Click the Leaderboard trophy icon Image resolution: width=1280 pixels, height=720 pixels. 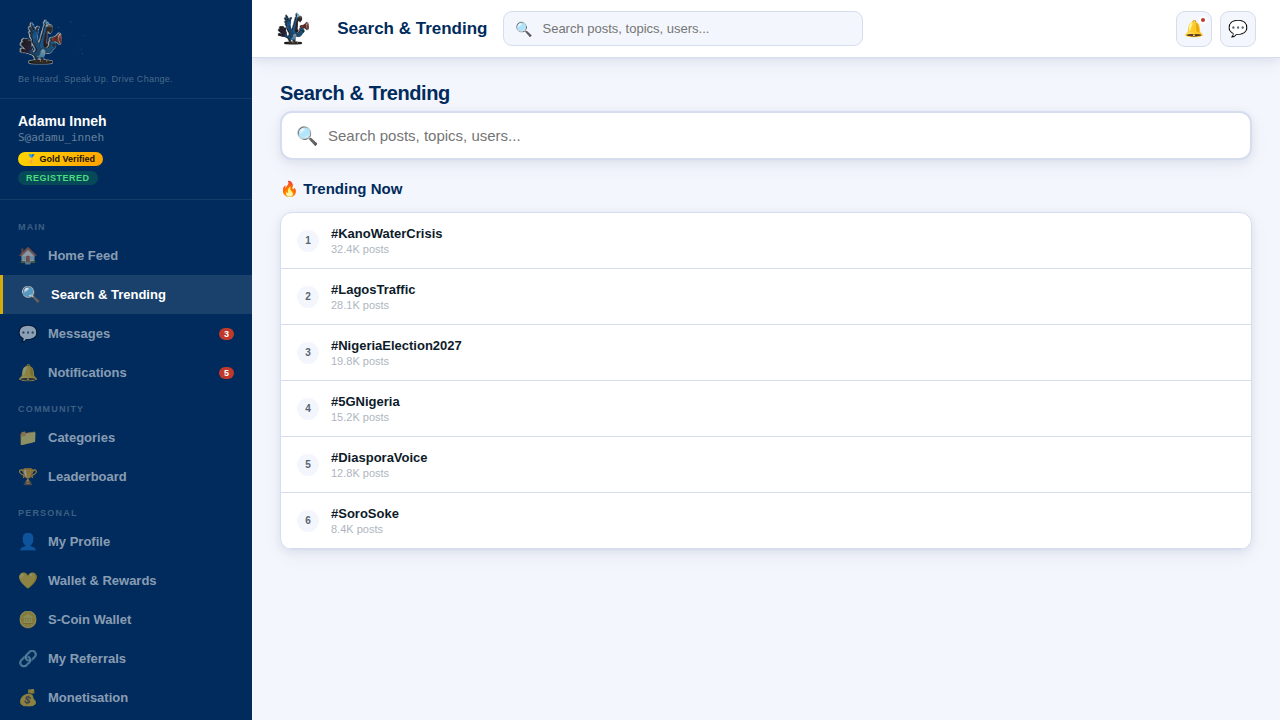tap(28, 477)
